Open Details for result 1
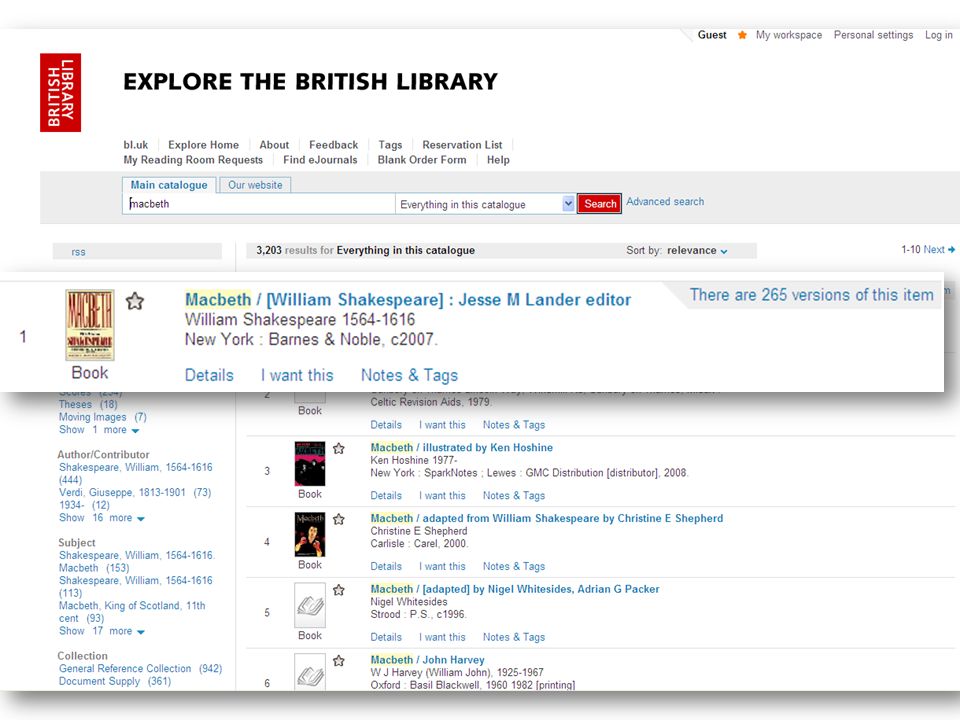Viewport: 960px width, 720px height. pos(209,375)
